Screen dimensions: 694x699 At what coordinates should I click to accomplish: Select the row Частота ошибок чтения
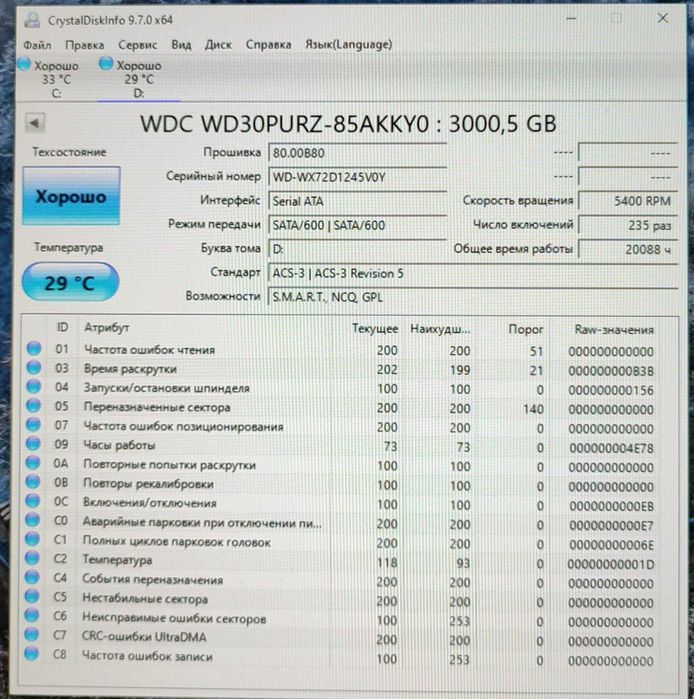pyautogui.click(x=341, y=350)
